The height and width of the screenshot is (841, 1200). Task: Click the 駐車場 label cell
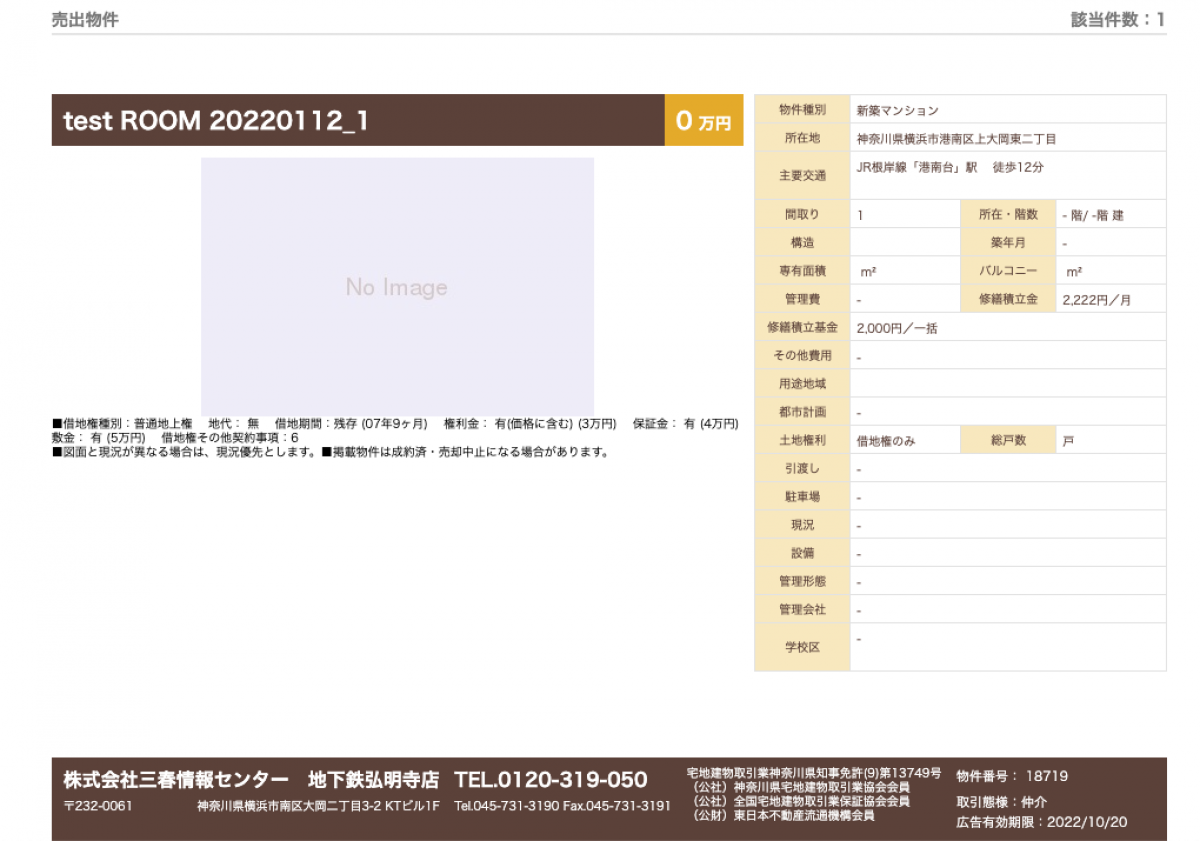pyautogui.click(x=802, y=496)
